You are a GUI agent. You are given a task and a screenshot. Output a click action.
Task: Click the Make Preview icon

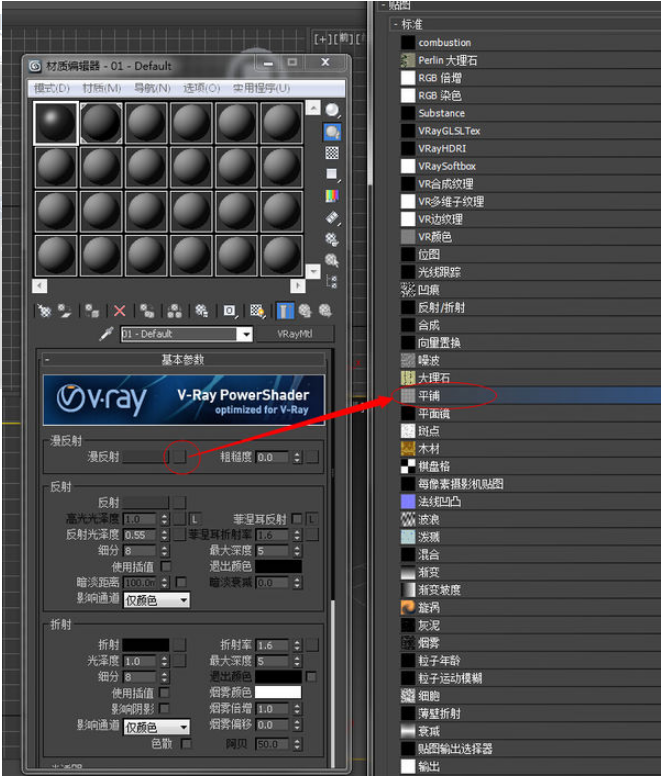tap(332, 217)
